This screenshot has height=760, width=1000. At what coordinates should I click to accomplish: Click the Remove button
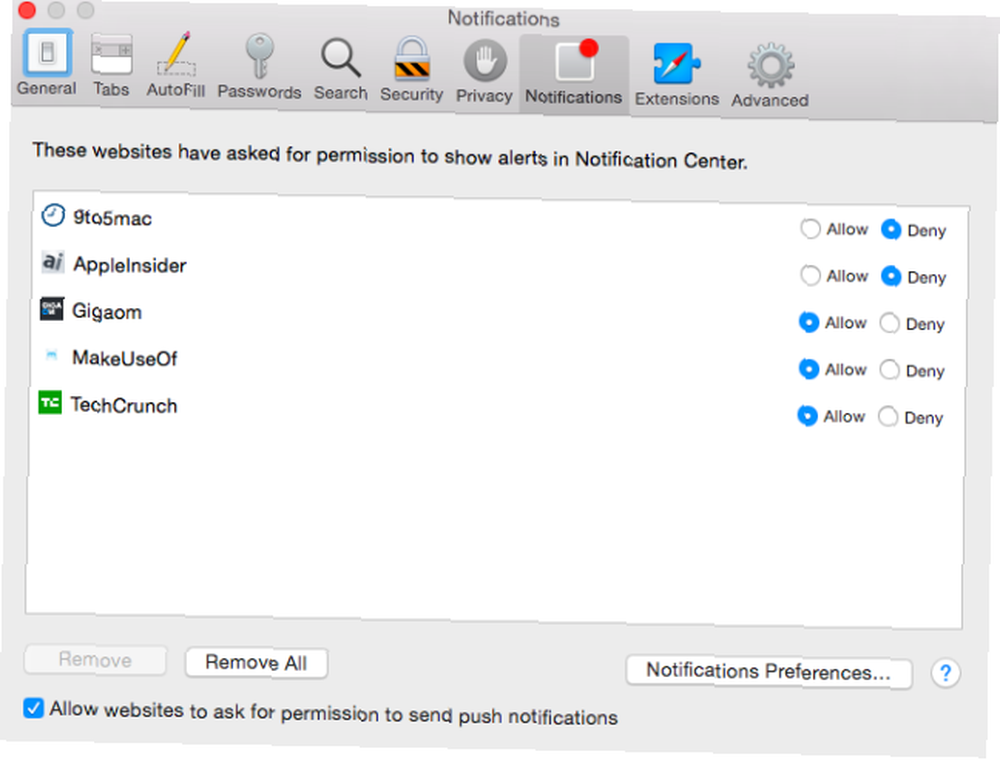click(x=95, y=660)
